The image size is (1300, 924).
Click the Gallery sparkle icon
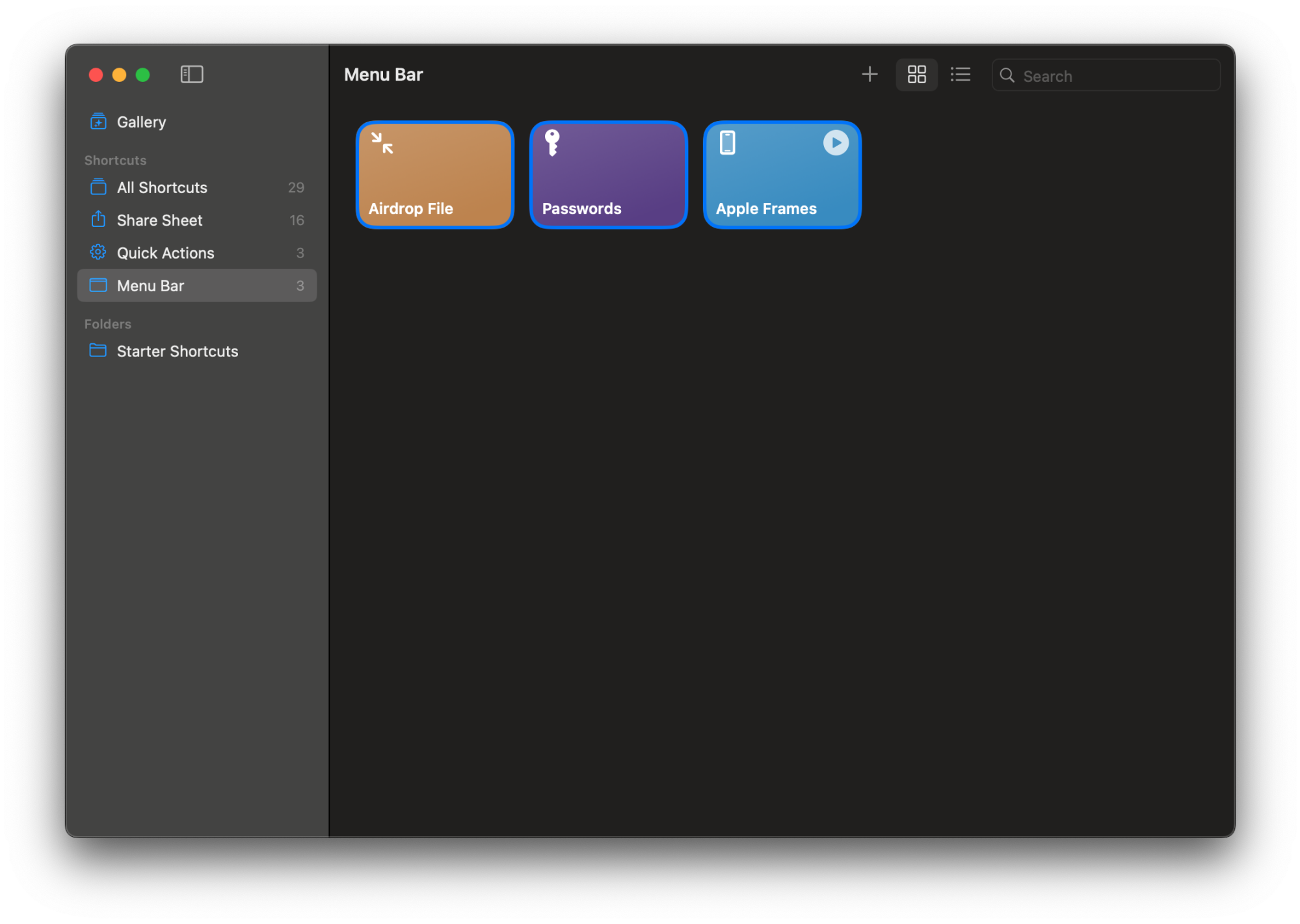[x=98, y=122]
